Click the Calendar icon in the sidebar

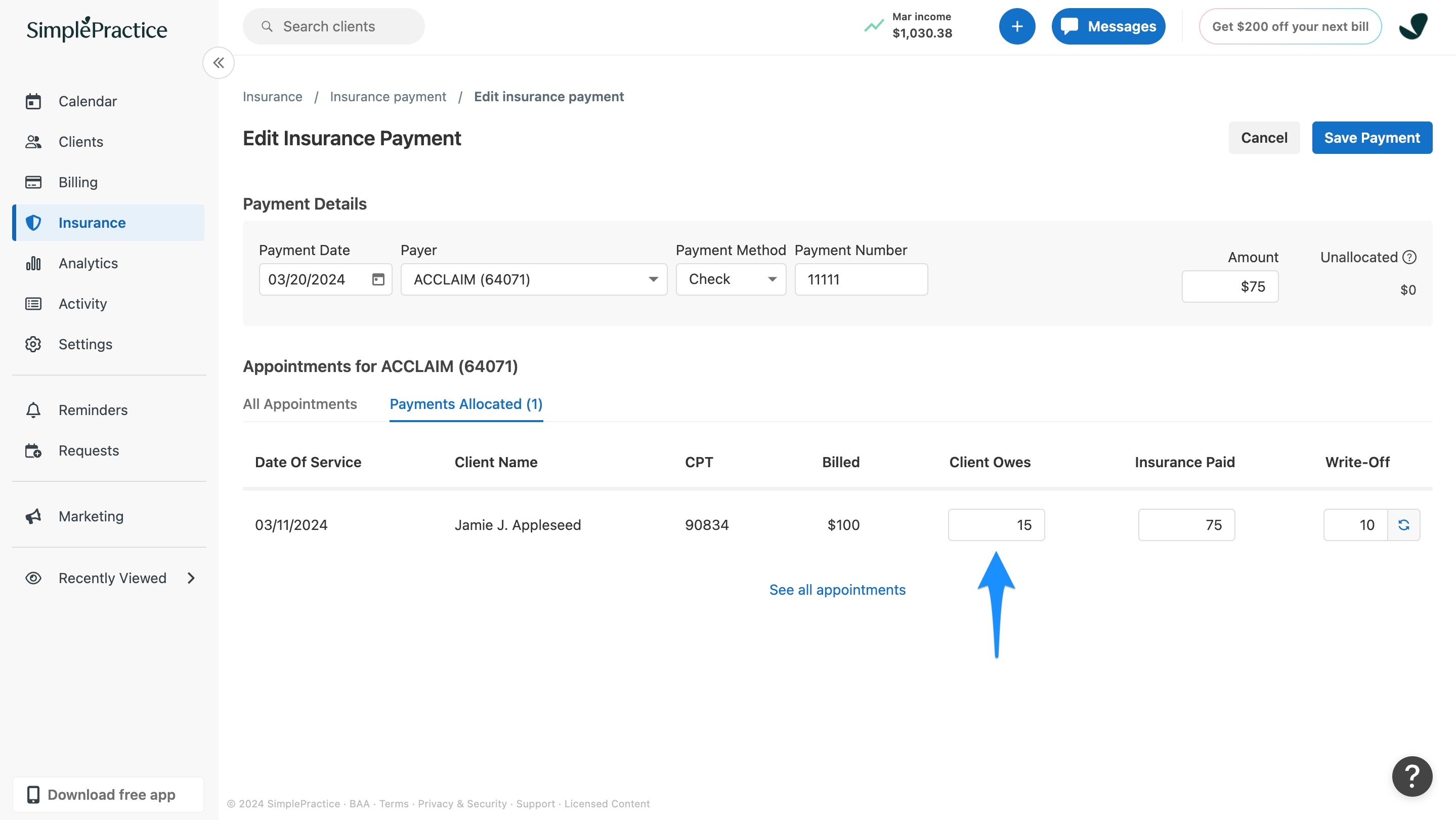(33, 101)
